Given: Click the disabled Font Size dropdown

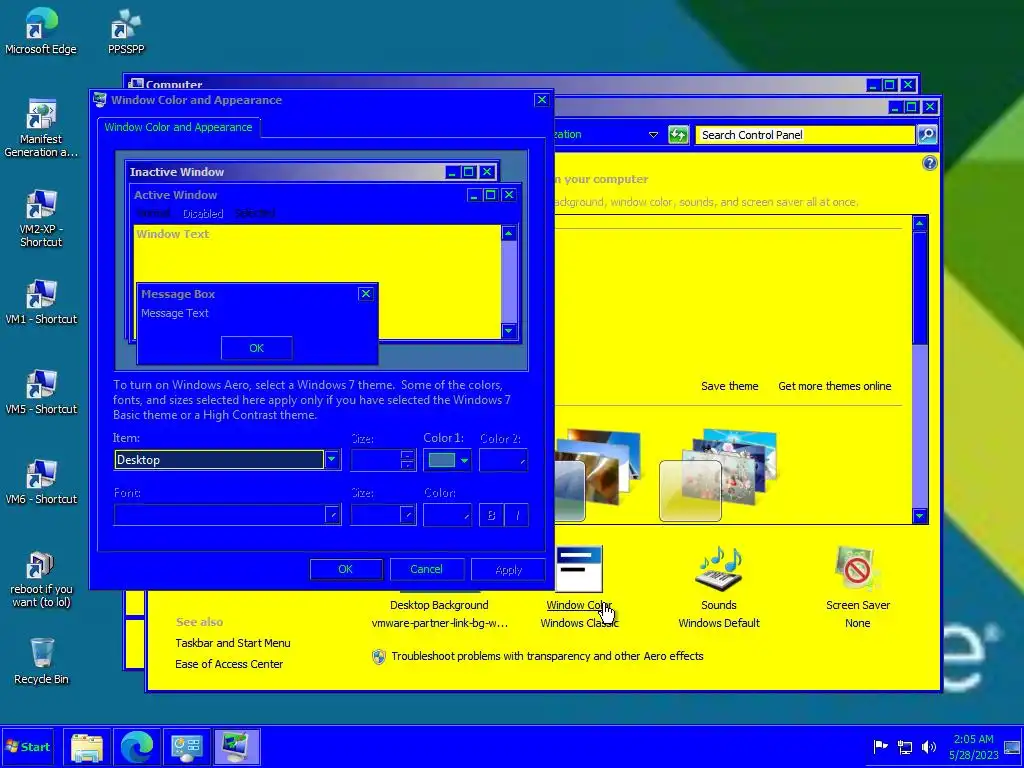Looking at the screenshot, I should 383,515.
